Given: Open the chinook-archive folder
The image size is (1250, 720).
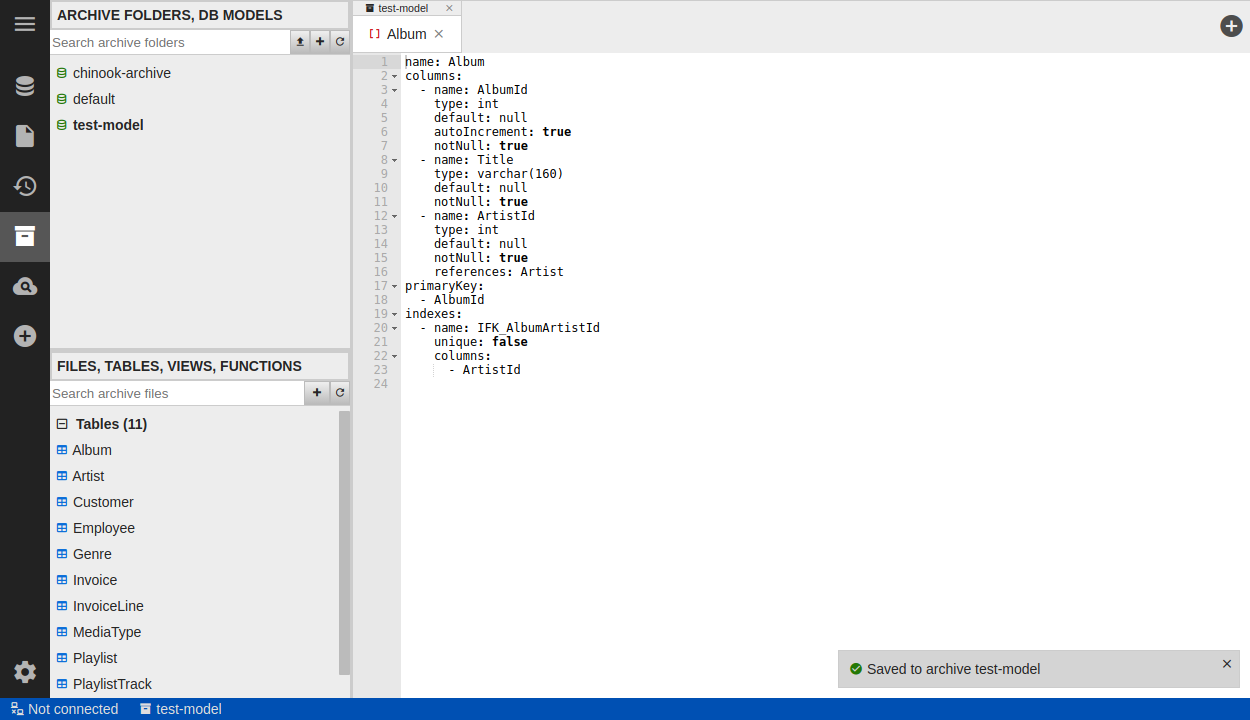Looking at the screenshot, I should coord(121,73).
